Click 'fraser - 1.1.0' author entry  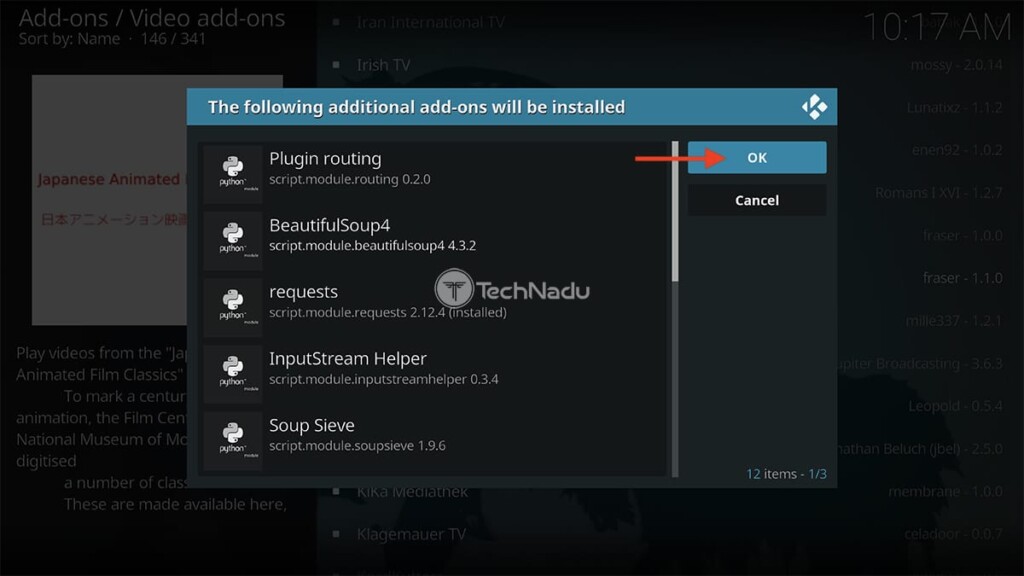963,278
